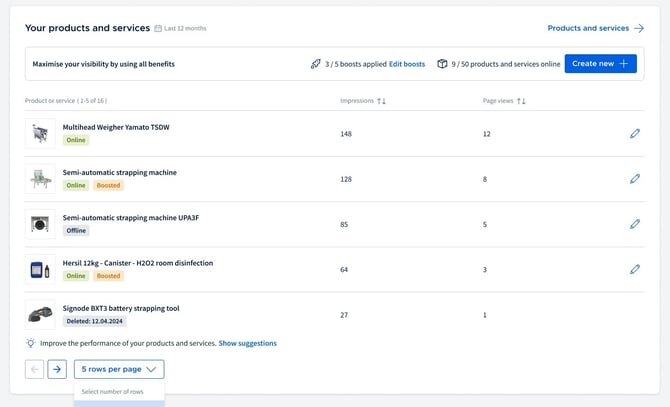Open Multihead Weigher Yamato TSDW thumbnail
This screenshot has width=670, height=407.
[40, 134]
